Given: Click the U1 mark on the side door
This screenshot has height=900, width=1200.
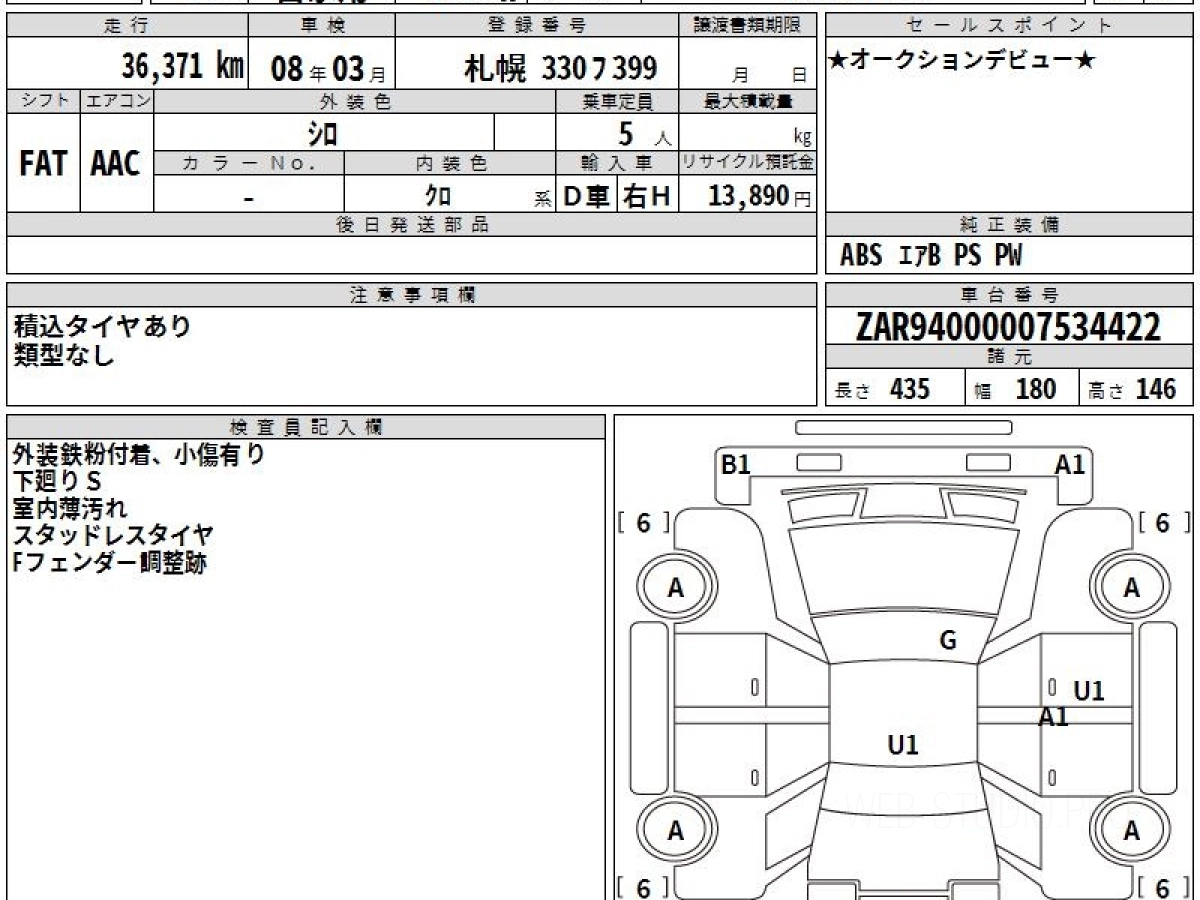Looking at the screenshot, I should click(x=1088, y=691).
